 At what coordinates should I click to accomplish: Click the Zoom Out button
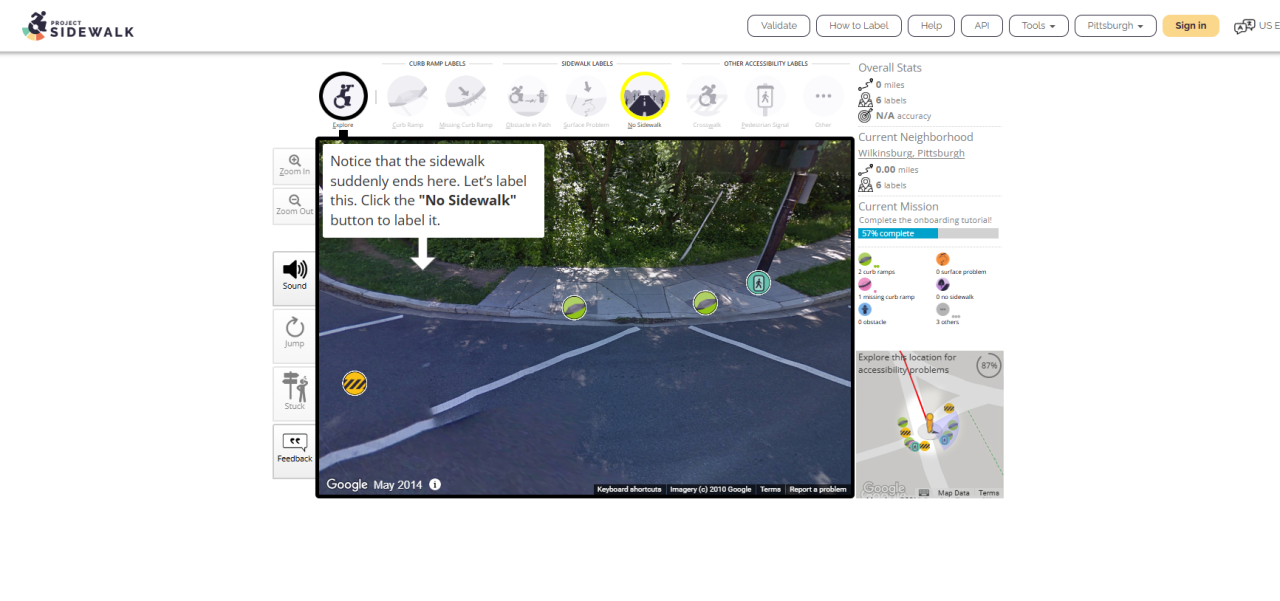tap(294, 205)
